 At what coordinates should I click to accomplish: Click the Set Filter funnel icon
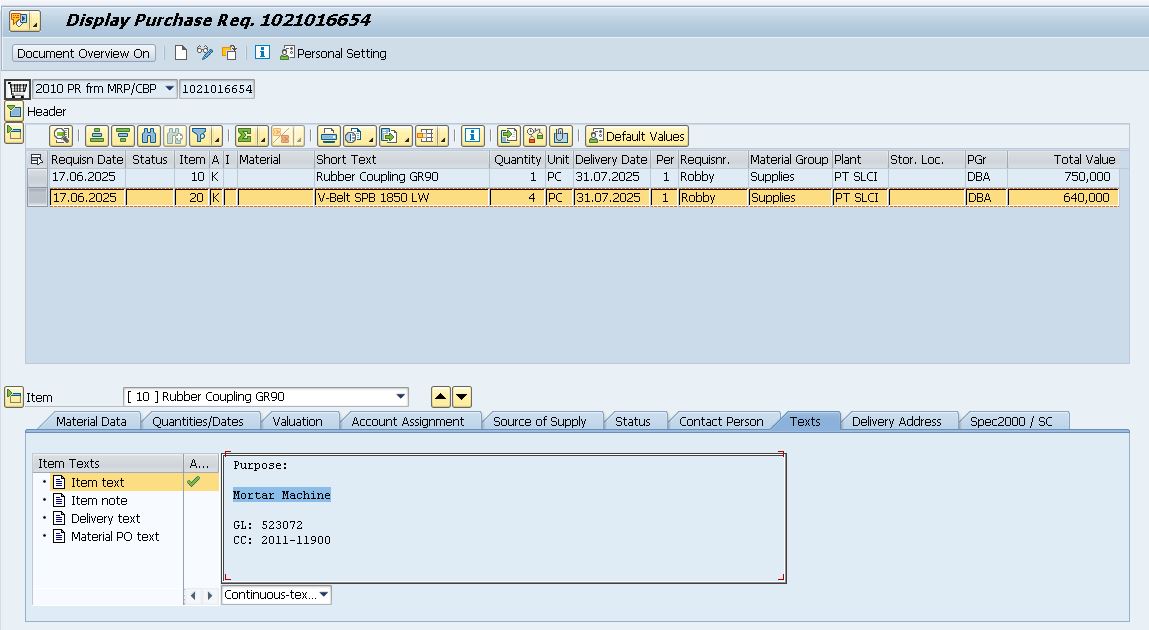(199, 136)
